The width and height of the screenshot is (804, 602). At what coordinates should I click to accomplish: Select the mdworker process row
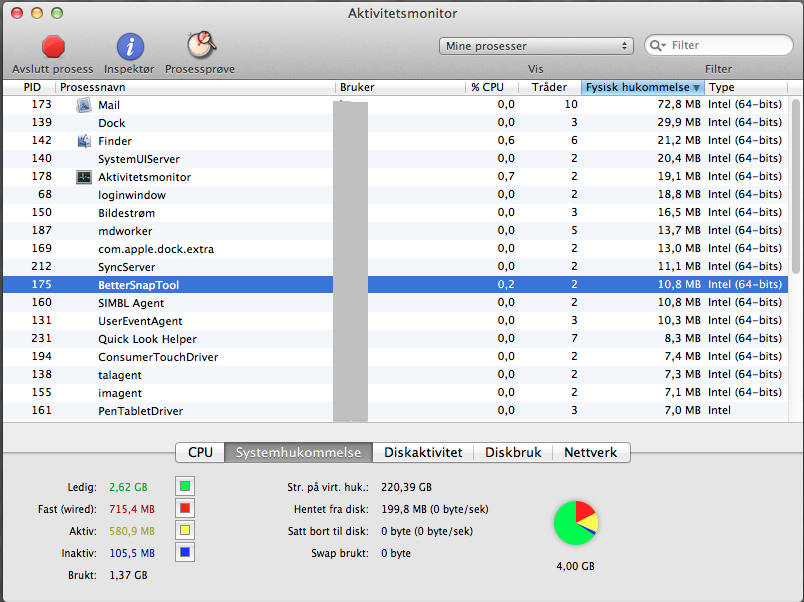(x=395, y=230)
